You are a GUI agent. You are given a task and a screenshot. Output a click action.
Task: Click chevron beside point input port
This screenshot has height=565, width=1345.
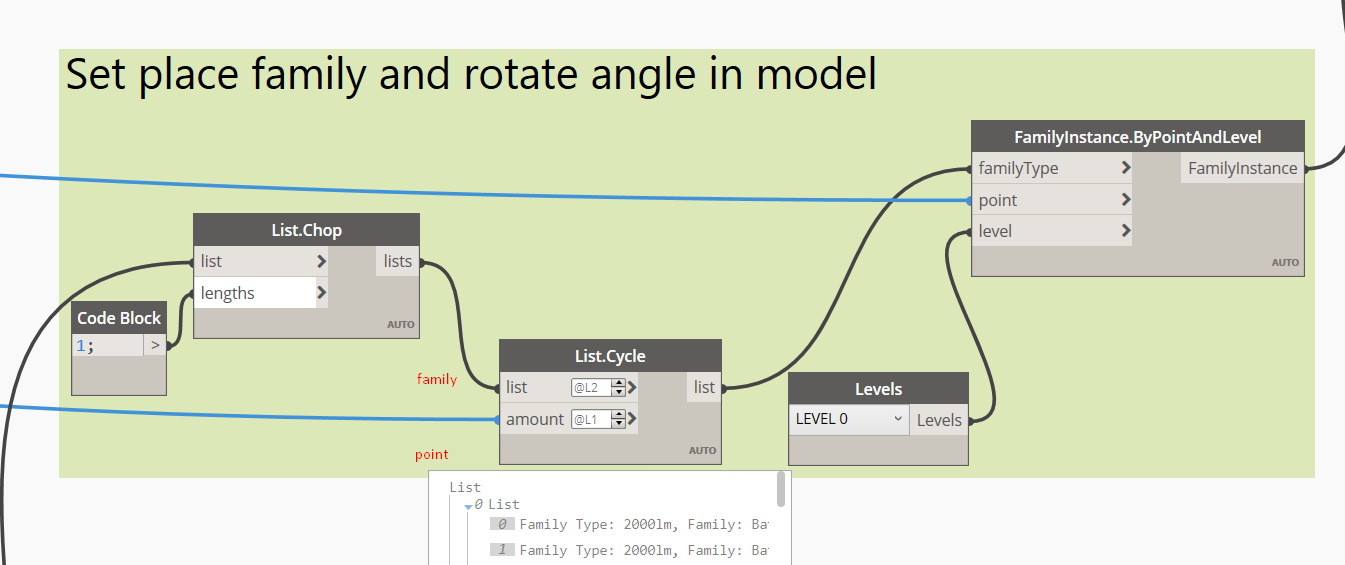[x=1126, y=200]
